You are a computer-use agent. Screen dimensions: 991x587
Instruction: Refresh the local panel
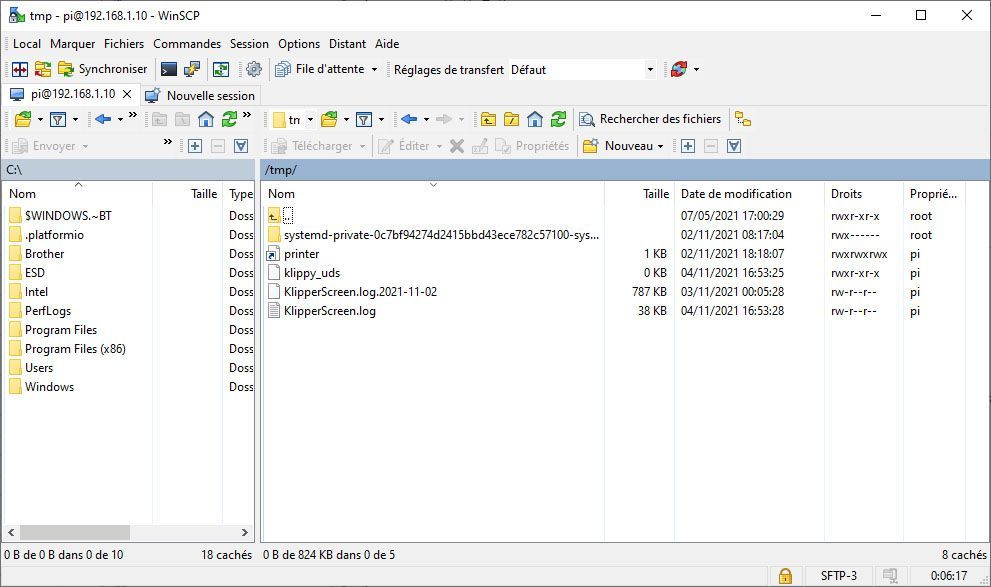click(x=229, y=119)
